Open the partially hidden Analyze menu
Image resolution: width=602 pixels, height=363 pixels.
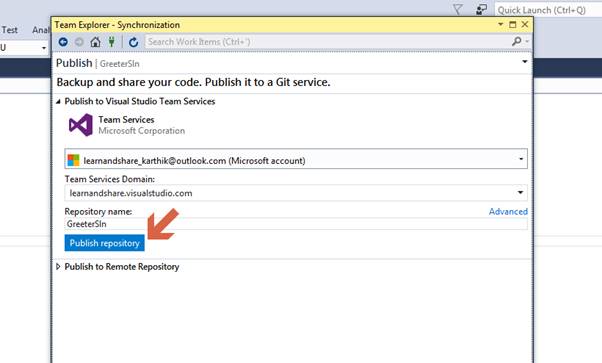41,30
